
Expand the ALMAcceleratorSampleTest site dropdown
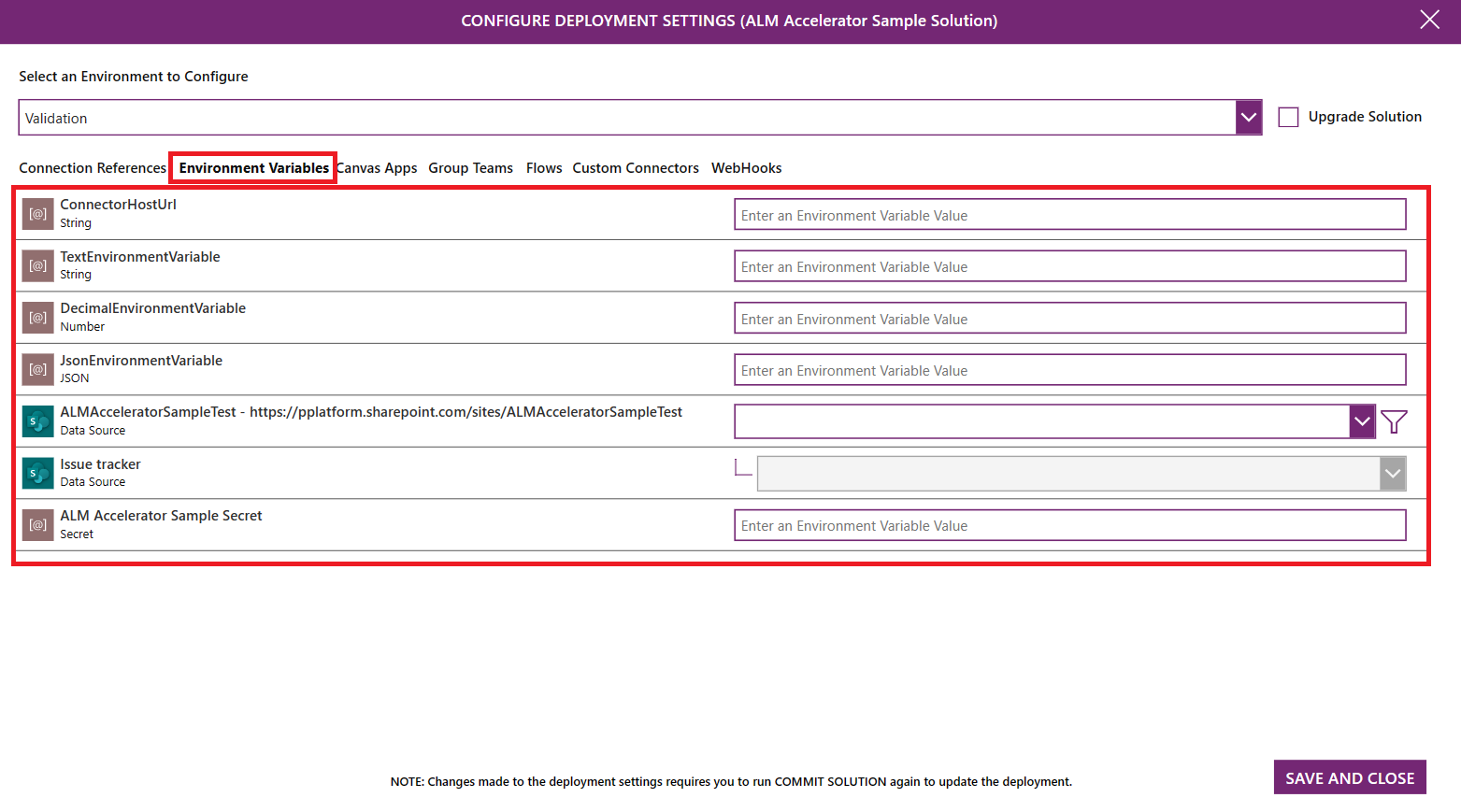pyautogui.click(x=1362, y=421)
